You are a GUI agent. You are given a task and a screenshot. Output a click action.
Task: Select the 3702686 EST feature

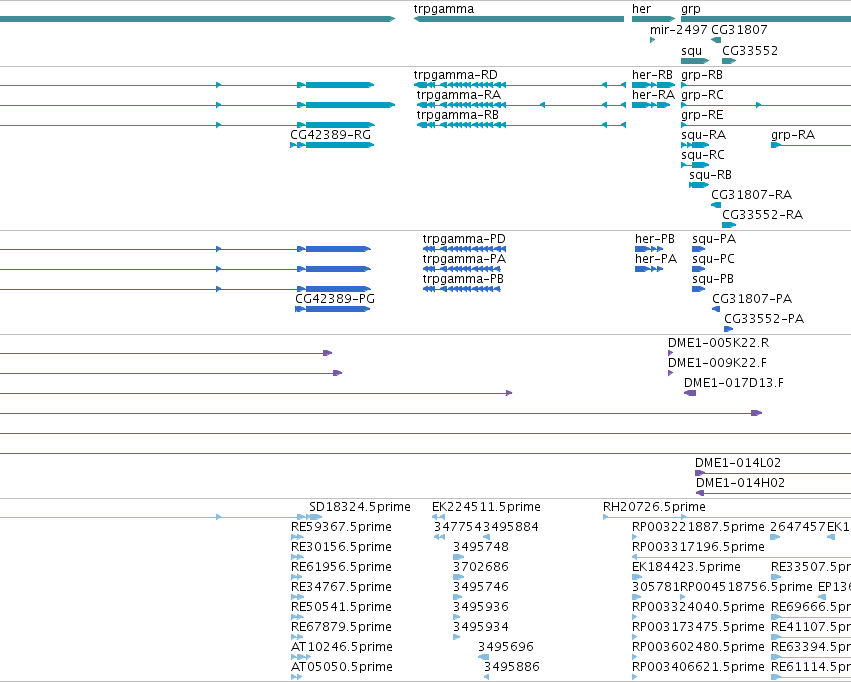(458, 578)
